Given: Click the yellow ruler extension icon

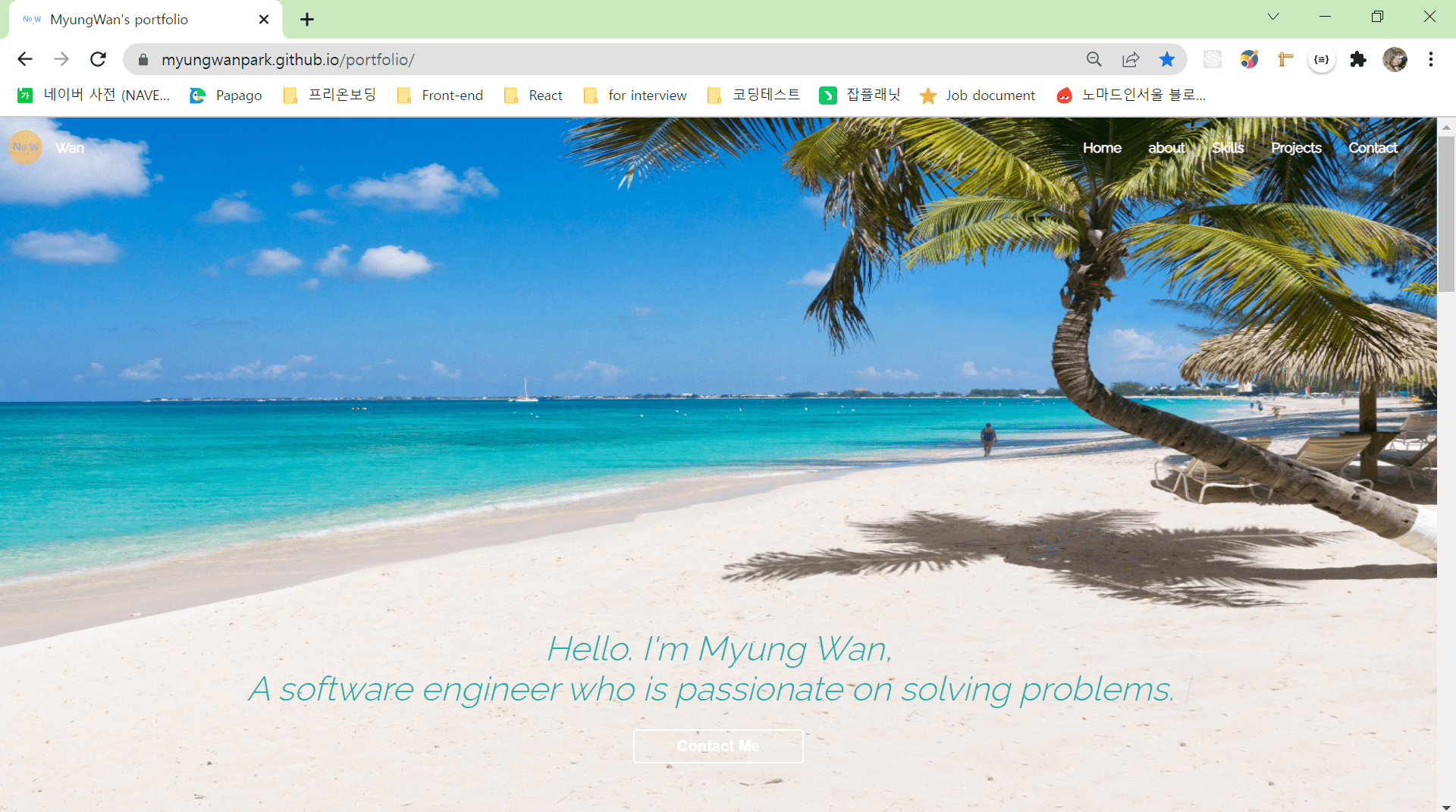Looking at the screenshot, I should click(x=1285, y=59).
